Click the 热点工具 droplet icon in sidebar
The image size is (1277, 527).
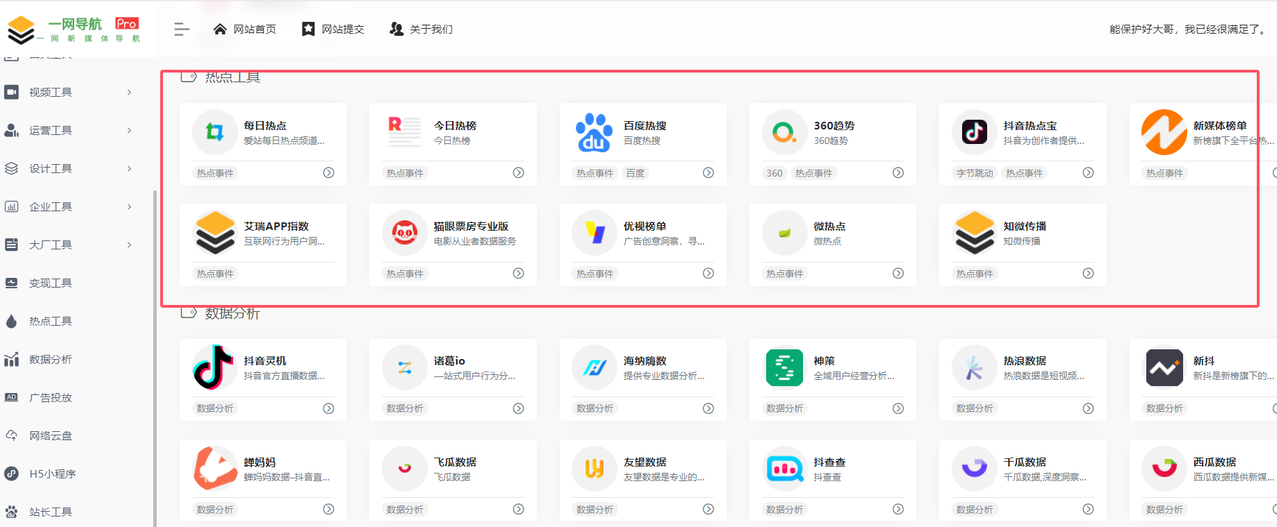pyautogui.click(x=12, y=321)
